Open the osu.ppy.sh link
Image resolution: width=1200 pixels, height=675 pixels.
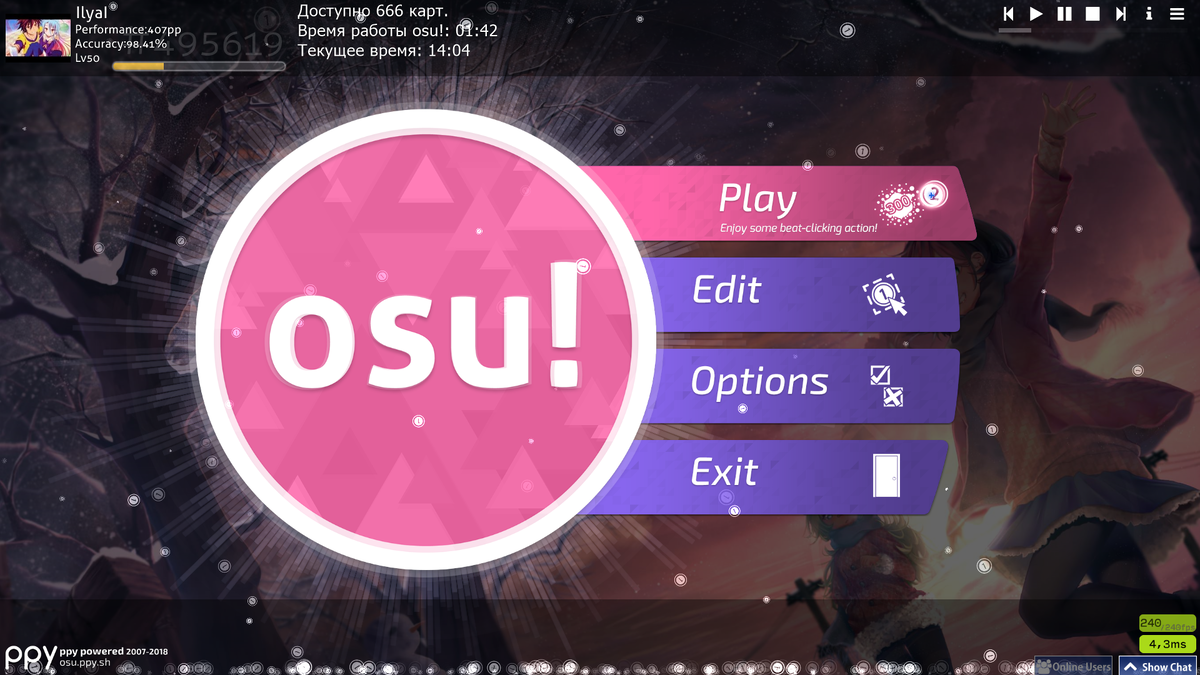point(83,662)
